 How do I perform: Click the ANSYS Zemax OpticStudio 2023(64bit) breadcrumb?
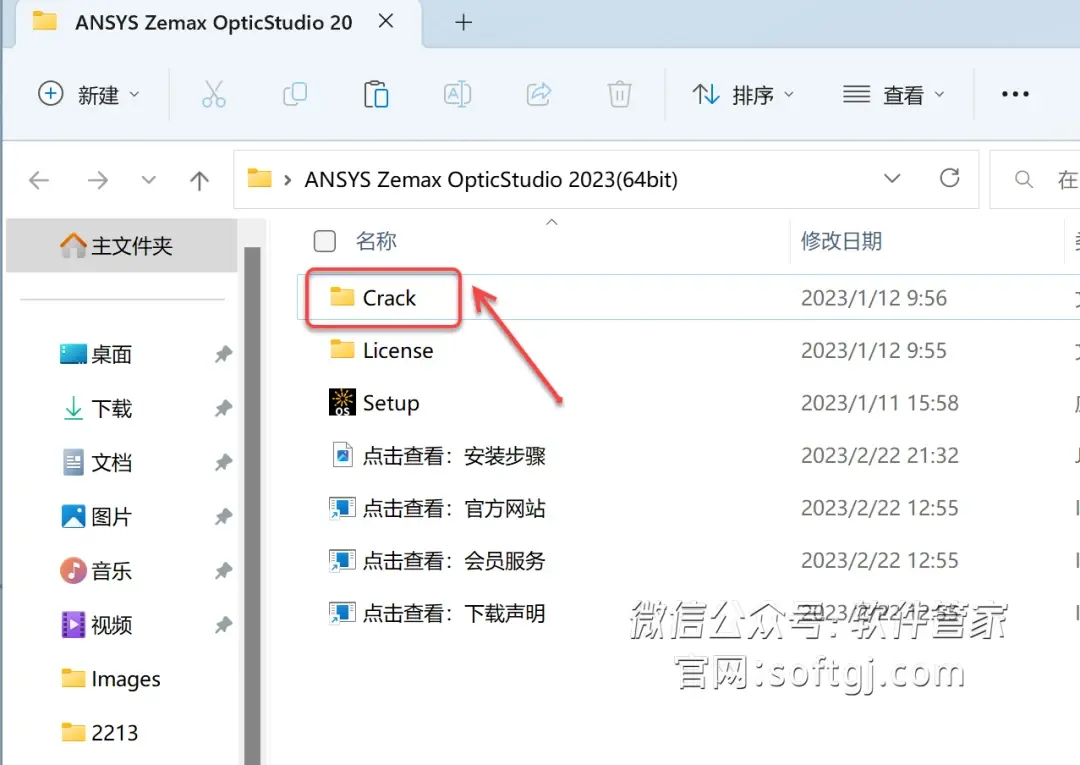click(491, 180)
